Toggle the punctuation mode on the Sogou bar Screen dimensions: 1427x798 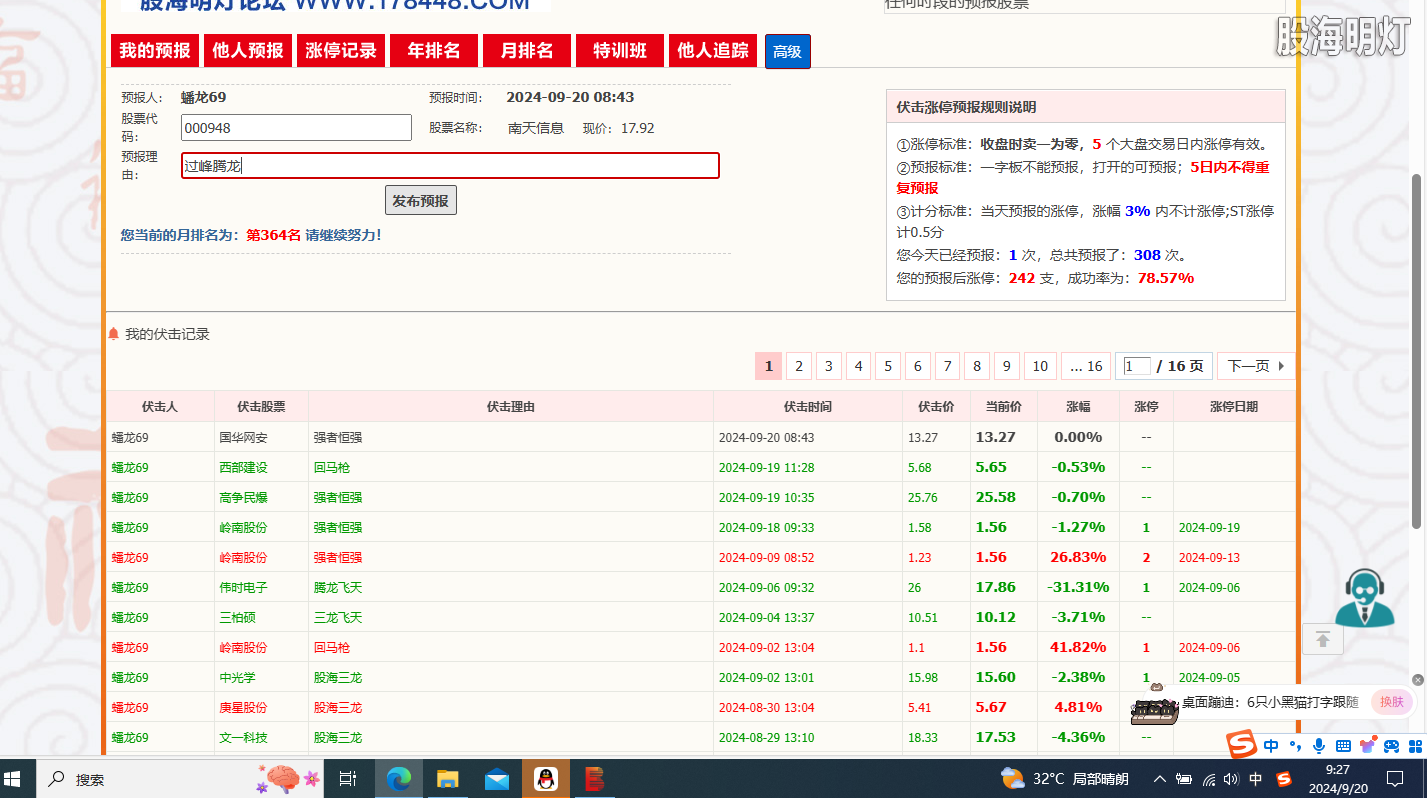click(x=1296, y=746)
